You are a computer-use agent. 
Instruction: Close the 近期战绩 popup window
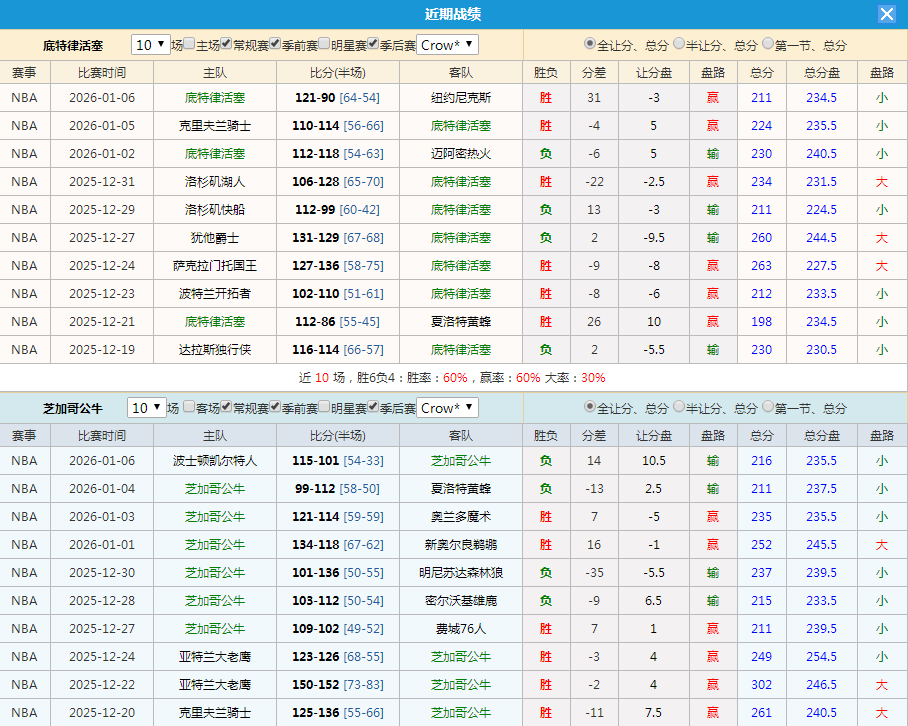(889, 13)
